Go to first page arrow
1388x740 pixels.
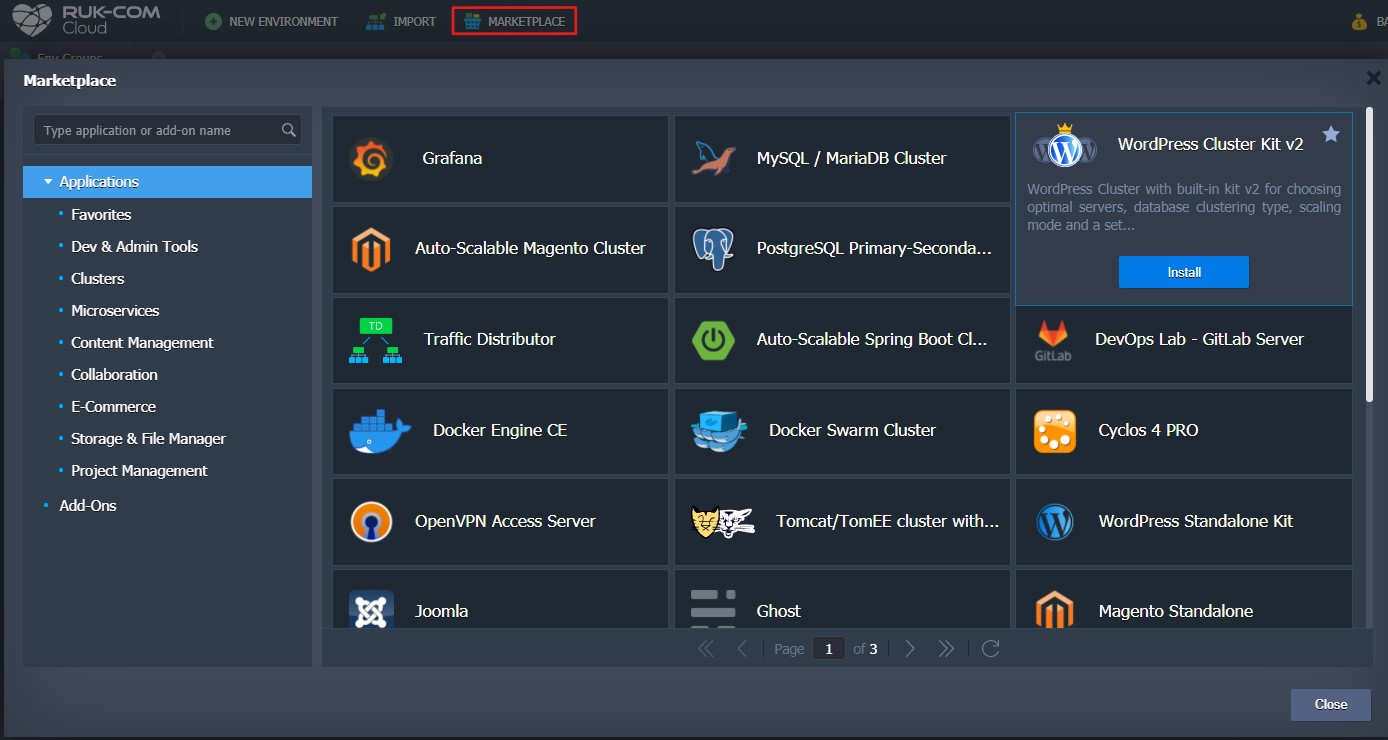pyautogui.click(x=706, y=649)
